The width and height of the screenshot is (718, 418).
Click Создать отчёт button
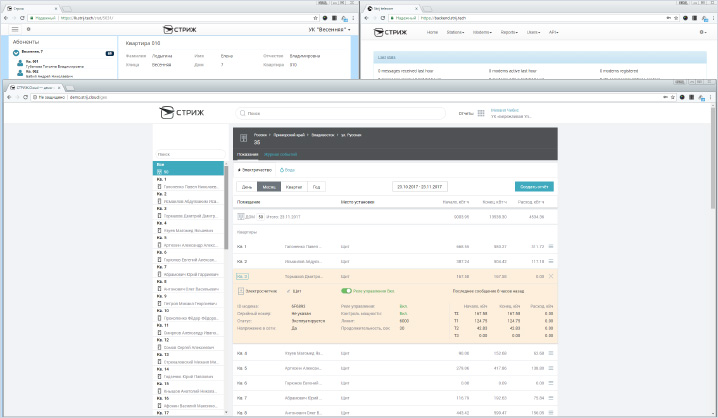click(x=534, y=187)
